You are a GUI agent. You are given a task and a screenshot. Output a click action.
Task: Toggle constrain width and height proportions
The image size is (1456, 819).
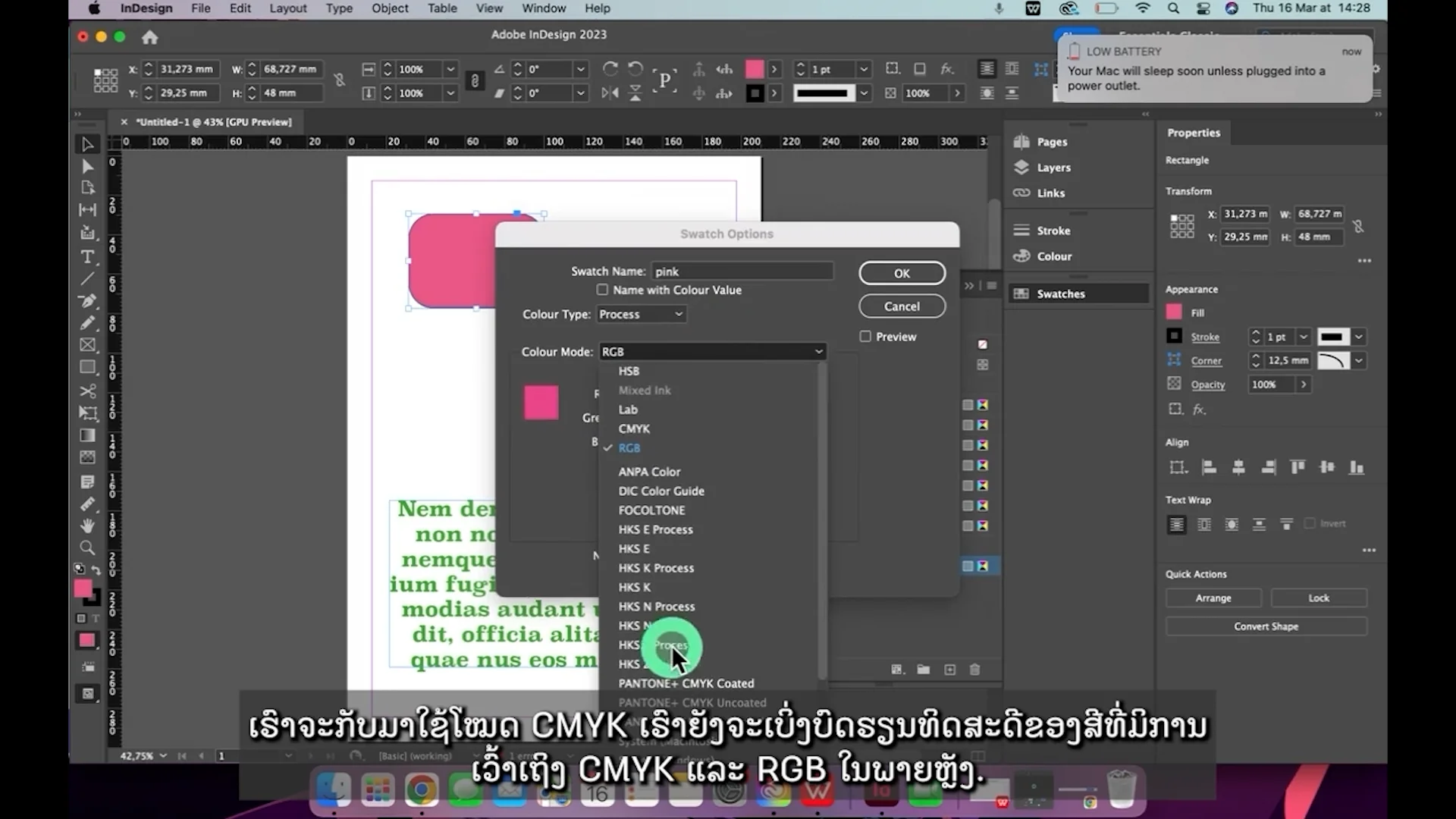1358,225
